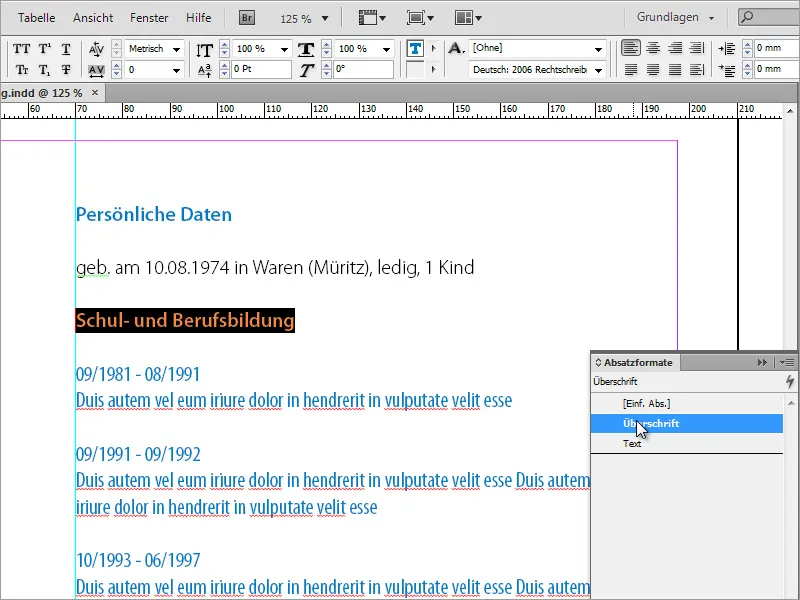Close the .indd @ 125 % document tab
Viewport: 800px width, 600px height.
95,92
